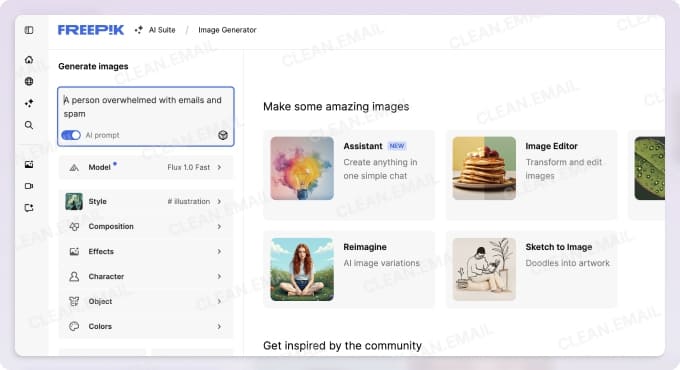Viewport: 680px width, 370px height.
Task: Click the Object icon
Action: 74,301
